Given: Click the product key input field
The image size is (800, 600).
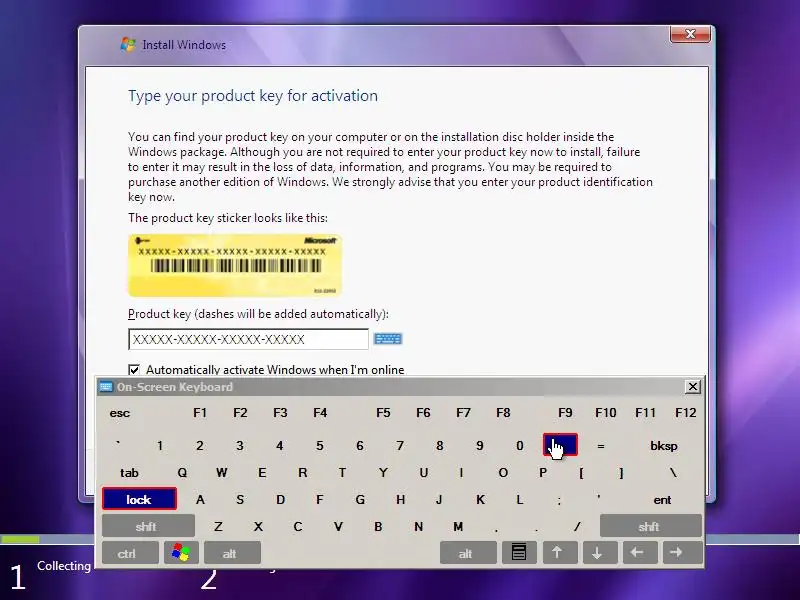Looking at the screenshot, I should (248, 339).
